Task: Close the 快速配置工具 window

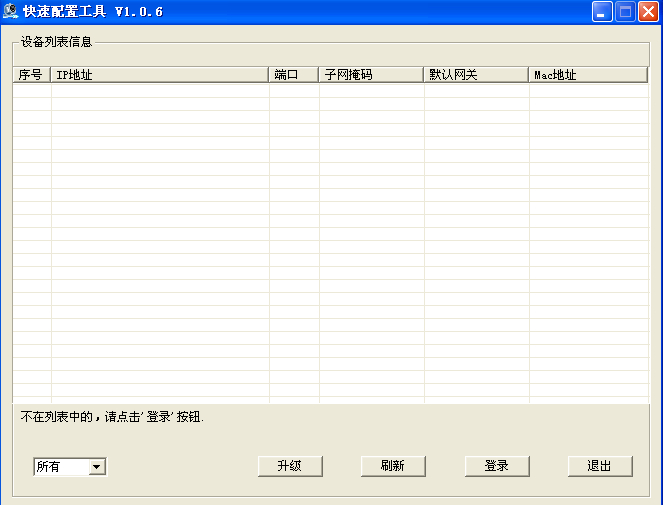Action: 648,11
